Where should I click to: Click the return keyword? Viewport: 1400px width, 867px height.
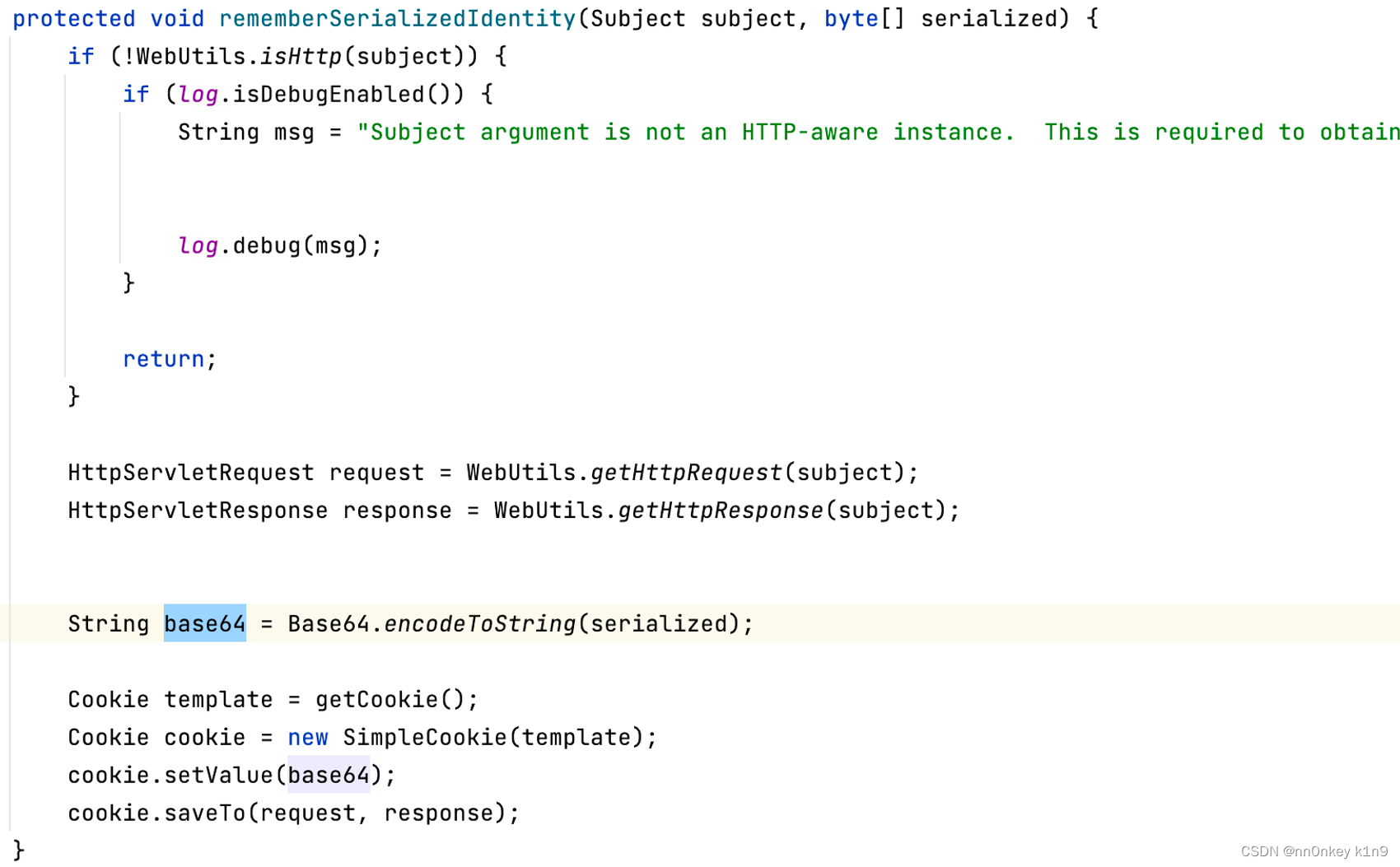(163, 359)
